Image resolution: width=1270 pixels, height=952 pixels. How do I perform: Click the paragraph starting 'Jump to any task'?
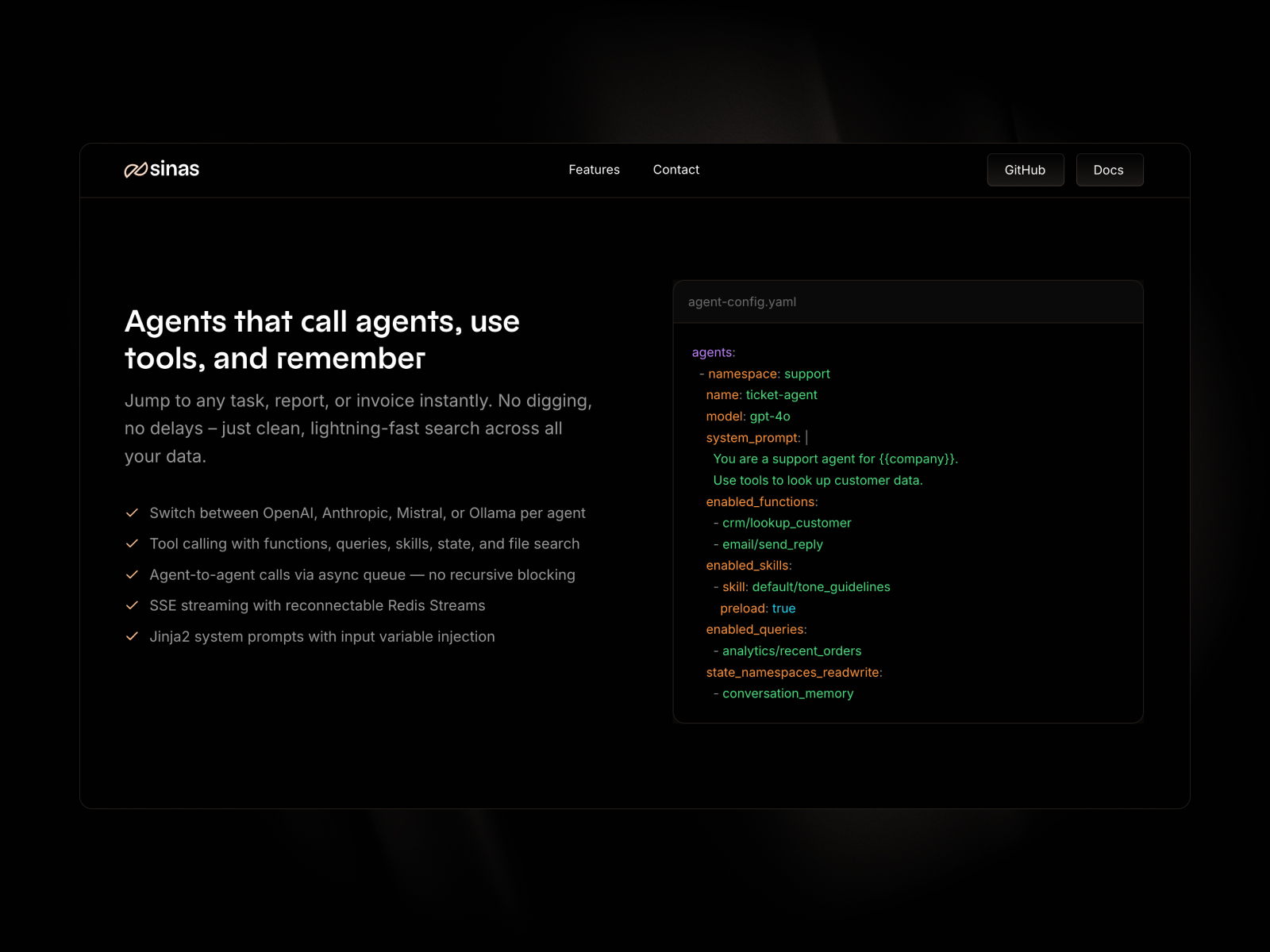click(x=359, y=428)
